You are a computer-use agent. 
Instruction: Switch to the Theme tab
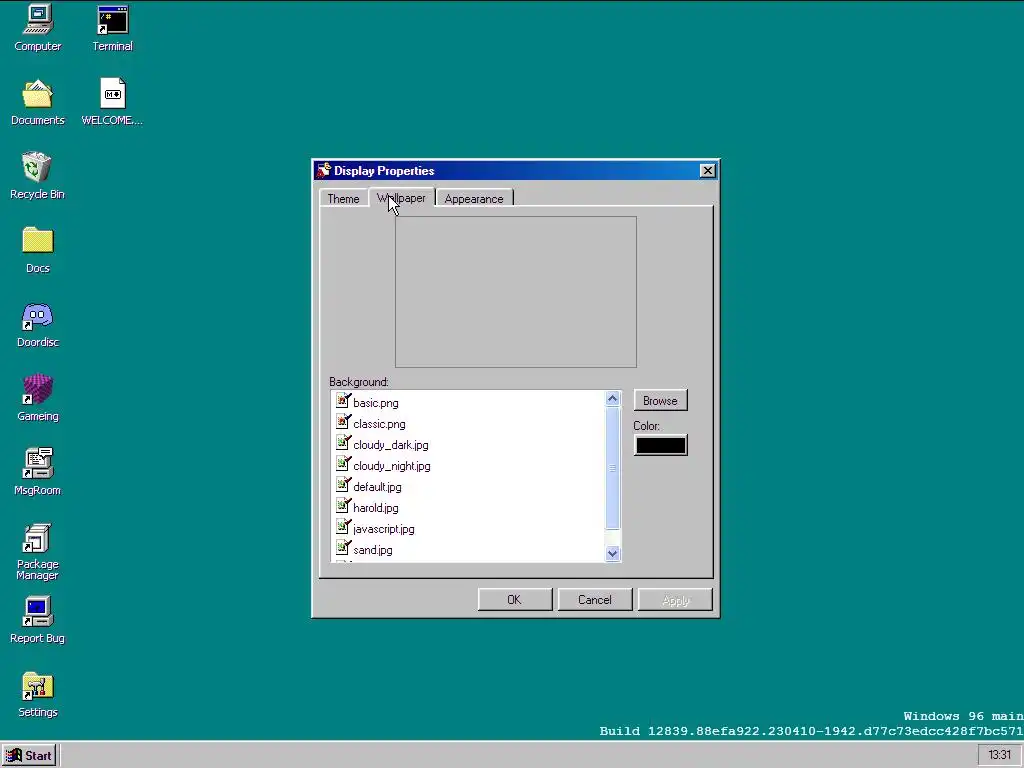pos(344,199)
